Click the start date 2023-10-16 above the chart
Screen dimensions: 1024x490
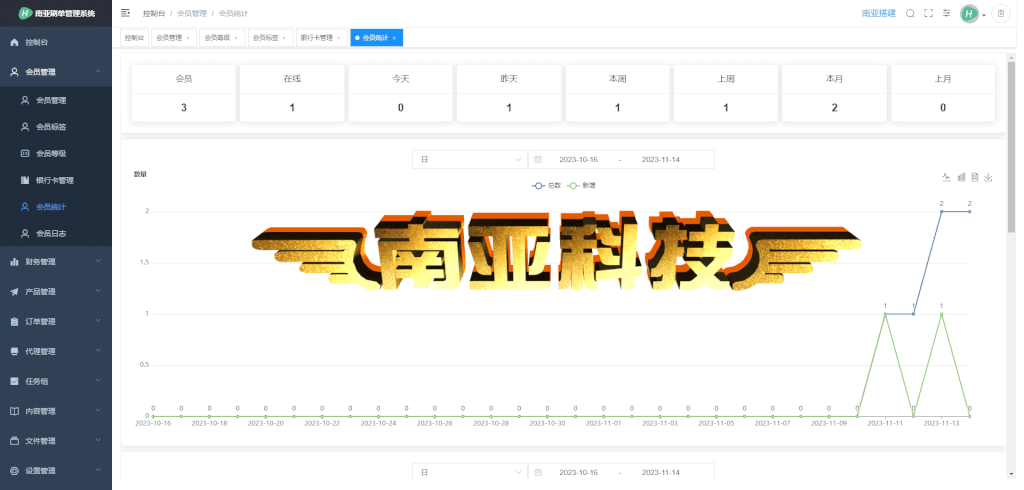coord(579,159)
